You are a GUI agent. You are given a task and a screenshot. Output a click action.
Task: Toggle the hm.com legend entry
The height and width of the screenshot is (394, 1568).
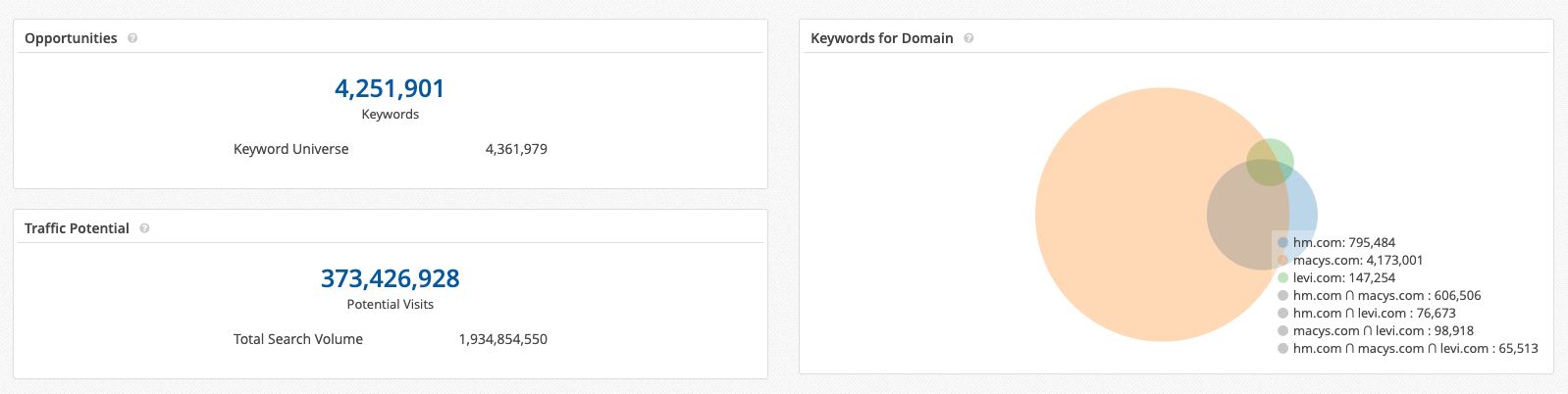1335,242
